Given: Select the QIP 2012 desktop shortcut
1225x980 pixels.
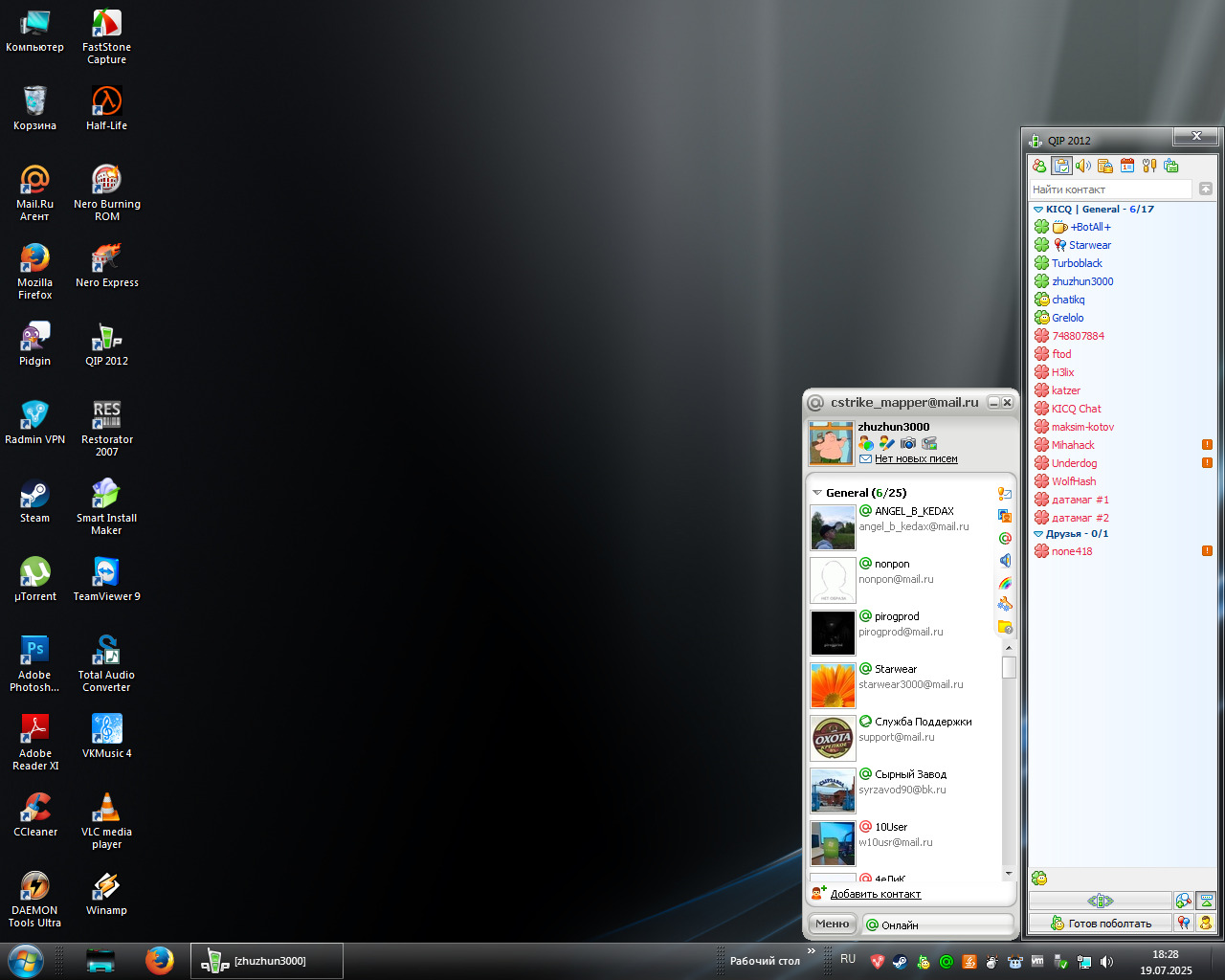Looking at the screenshot, I should point(106,345).
